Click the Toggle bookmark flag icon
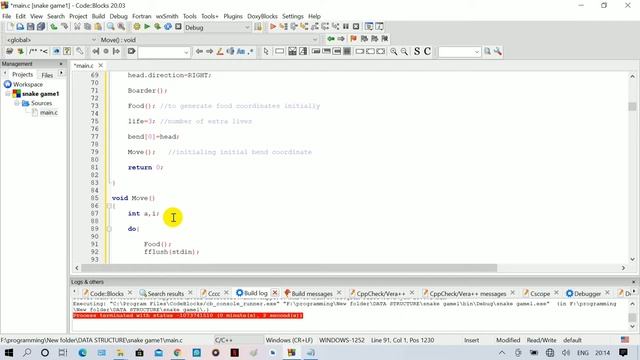 (x=353, y=39)
